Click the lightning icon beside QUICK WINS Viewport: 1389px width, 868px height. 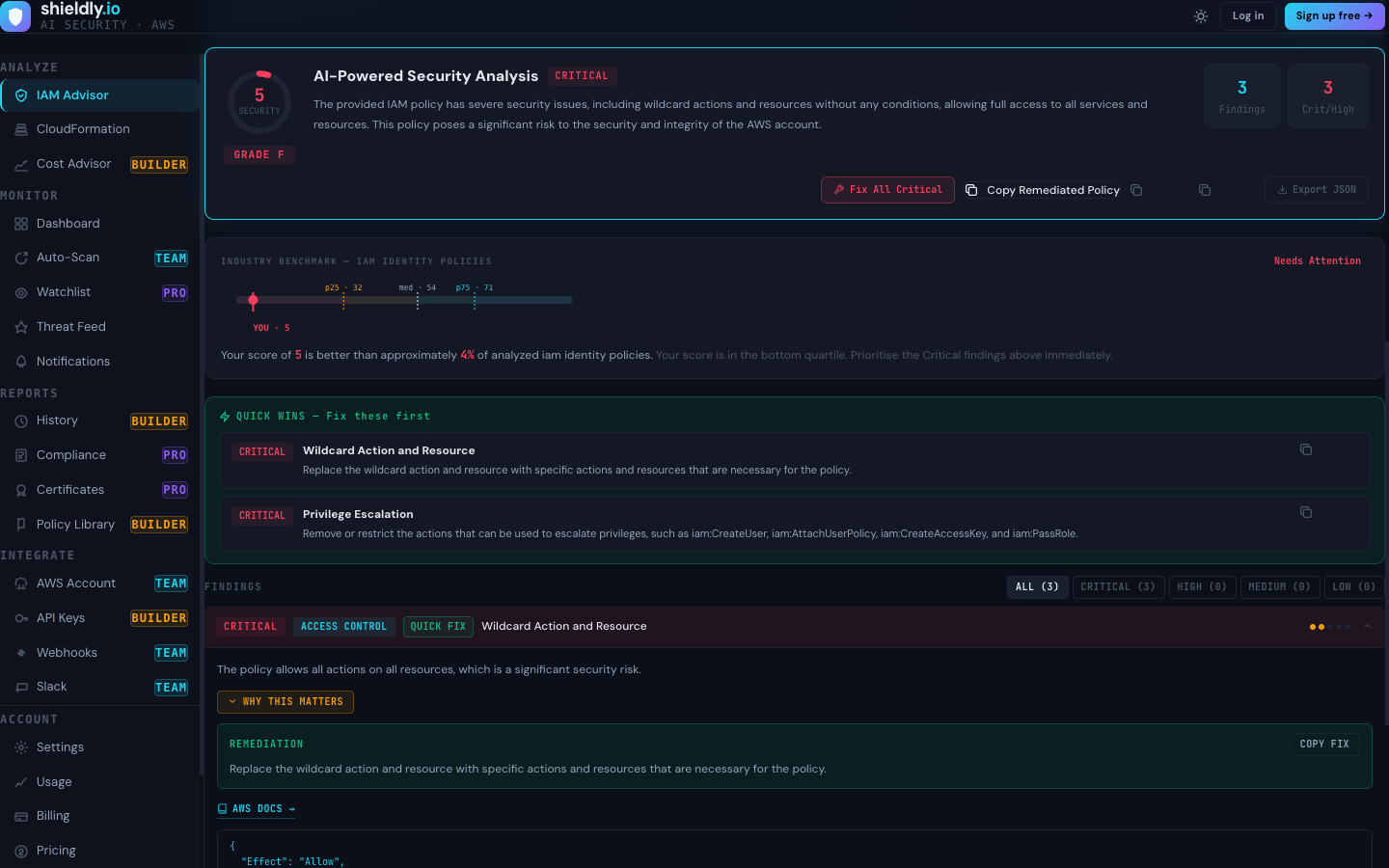click(x=225, y=417)
